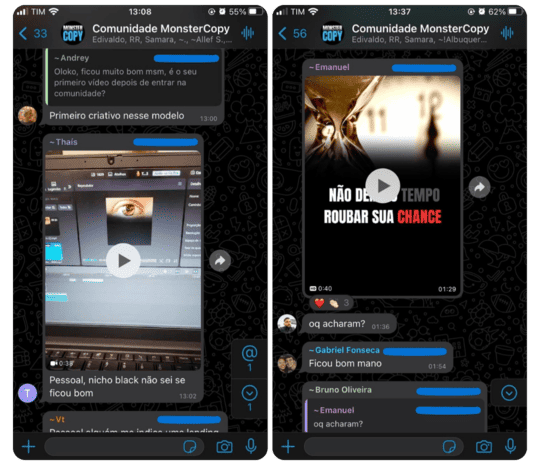Tap message input field in left chat
This screenshot has height=465, width=540.
[124, 447]
